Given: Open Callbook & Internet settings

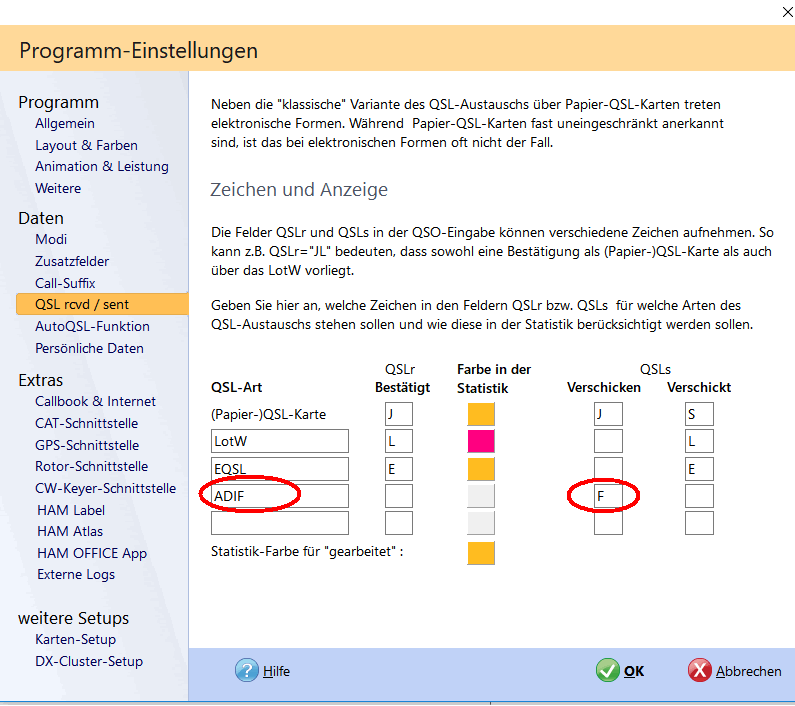Looking at the screenshot, I should (x=95, y=401).
